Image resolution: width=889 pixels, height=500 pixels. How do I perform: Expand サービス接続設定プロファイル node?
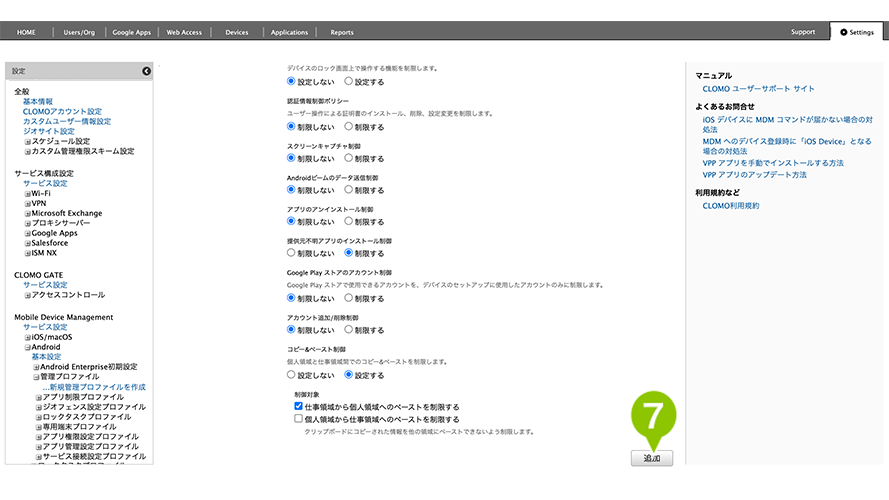(x=39, y=457)
